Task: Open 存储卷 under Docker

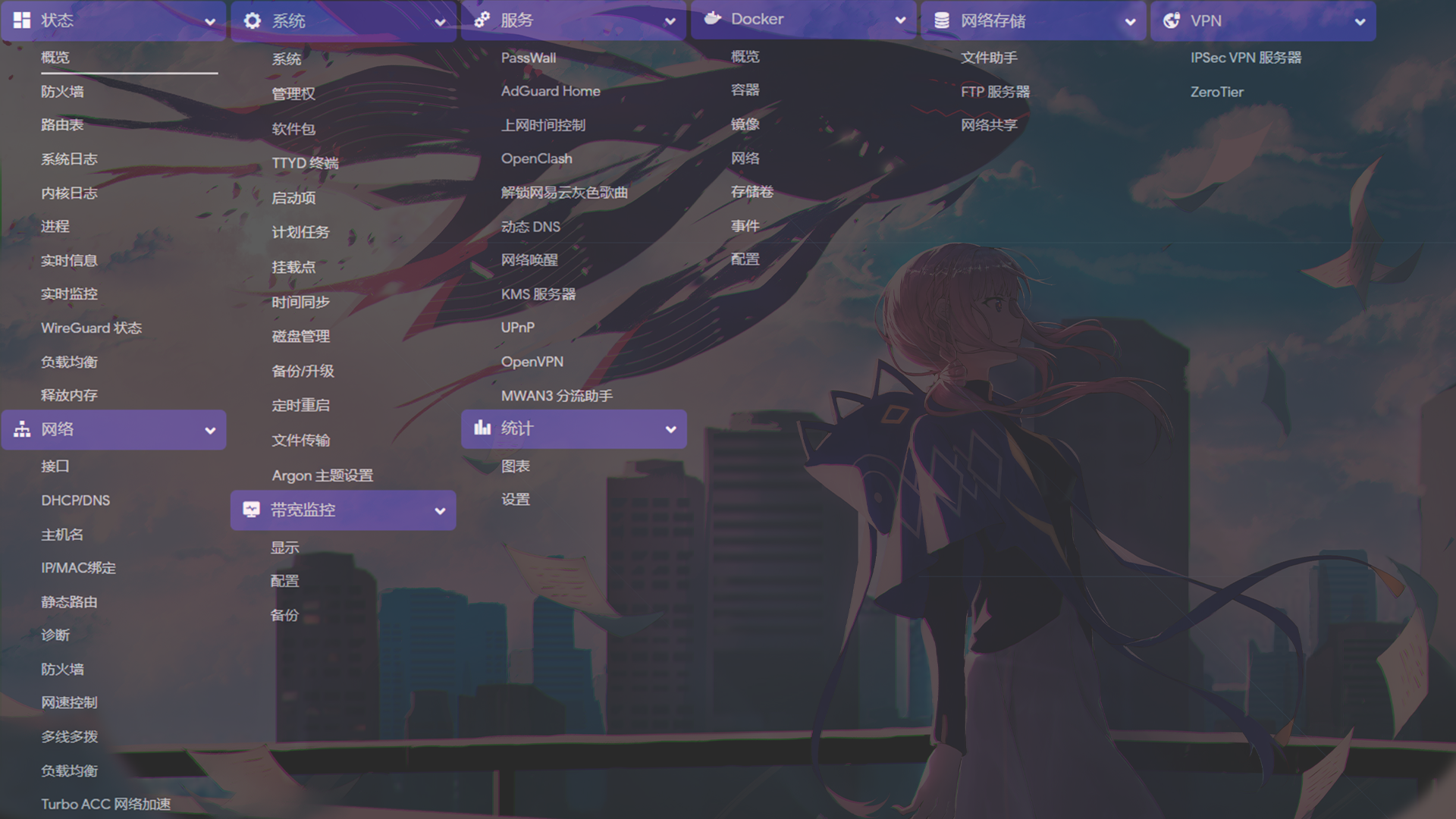Action: (x=752, y=192)
